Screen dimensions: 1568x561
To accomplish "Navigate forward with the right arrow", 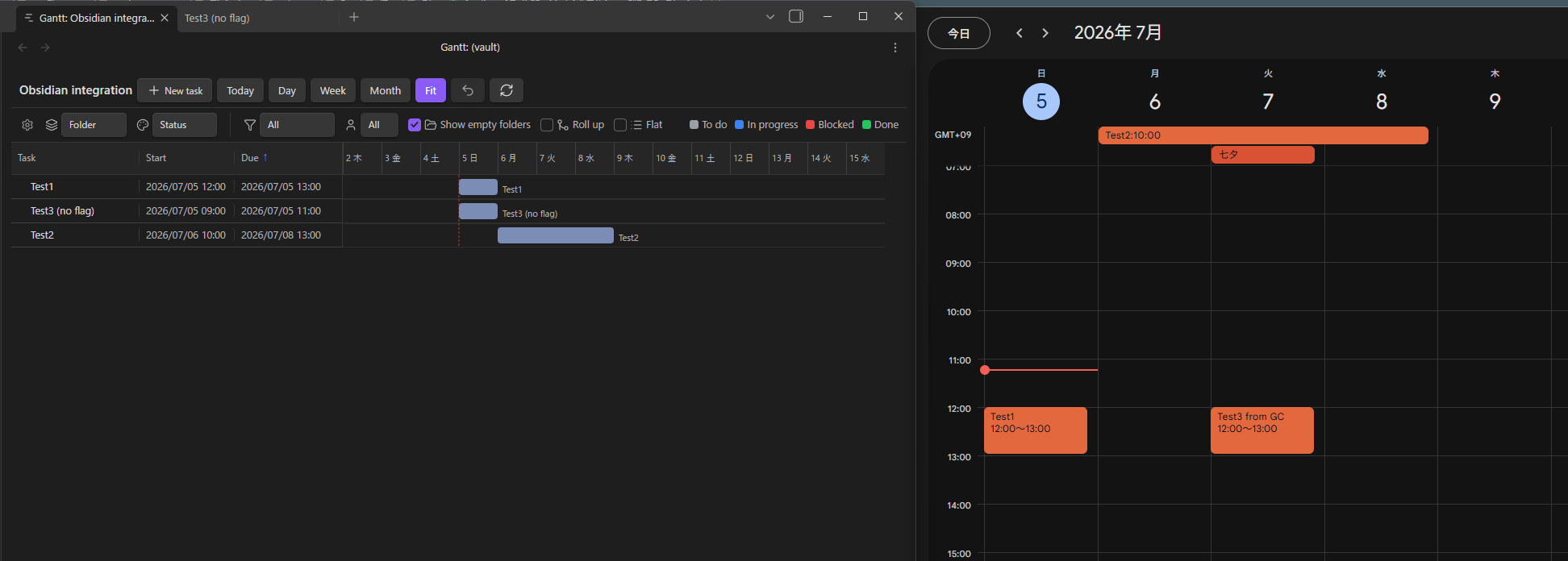I will coord(45,48).
